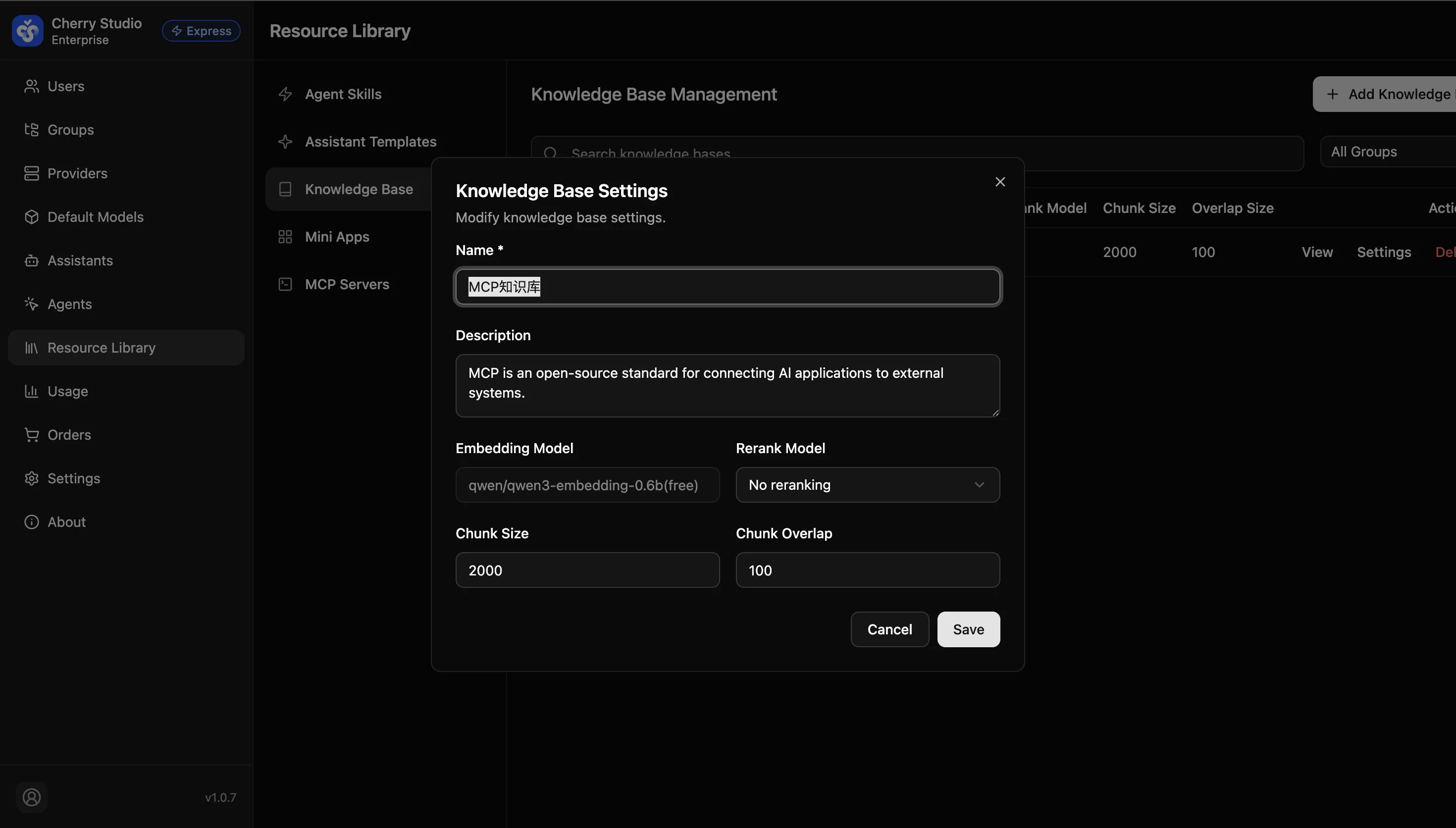Click the Cherry Studio logo icon

tap(27, 31)
